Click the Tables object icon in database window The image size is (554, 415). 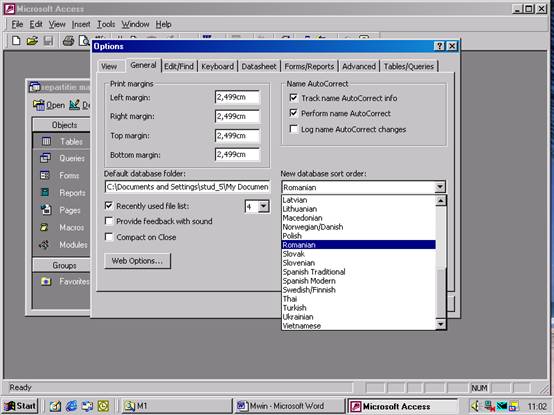46,141
